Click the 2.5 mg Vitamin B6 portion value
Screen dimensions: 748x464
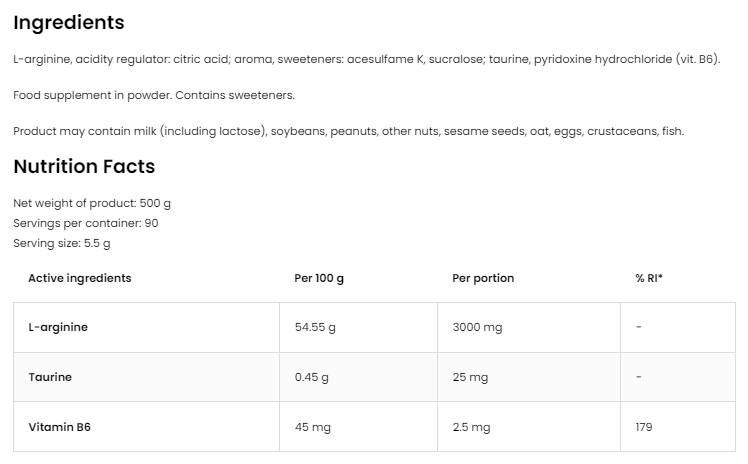pyautogui.click(x=471, y=427)
